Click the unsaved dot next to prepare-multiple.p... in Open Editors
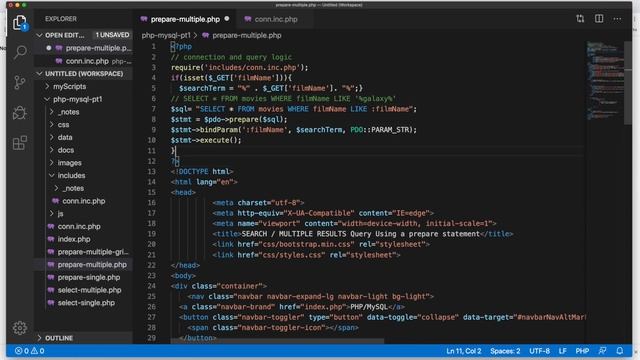 pyautogui.click(x=49, y=48)
